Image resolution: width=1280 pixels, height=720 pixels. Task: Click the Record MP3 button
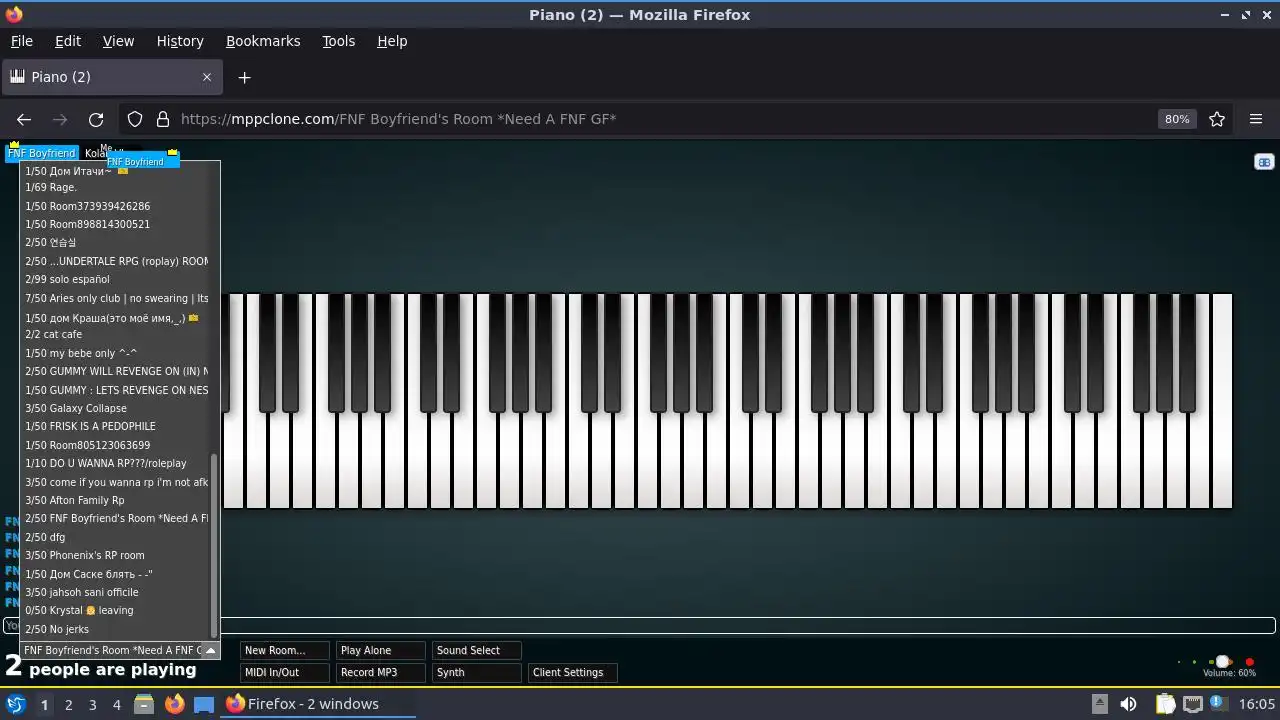coord(381,672)
